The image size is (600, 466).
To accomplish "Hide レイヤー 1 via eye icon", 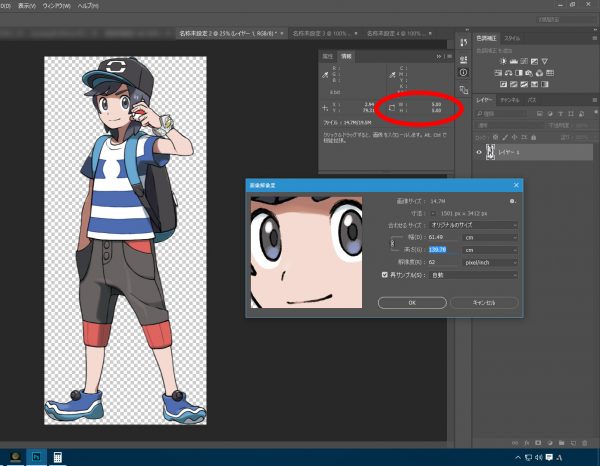I will coord(479,152).
